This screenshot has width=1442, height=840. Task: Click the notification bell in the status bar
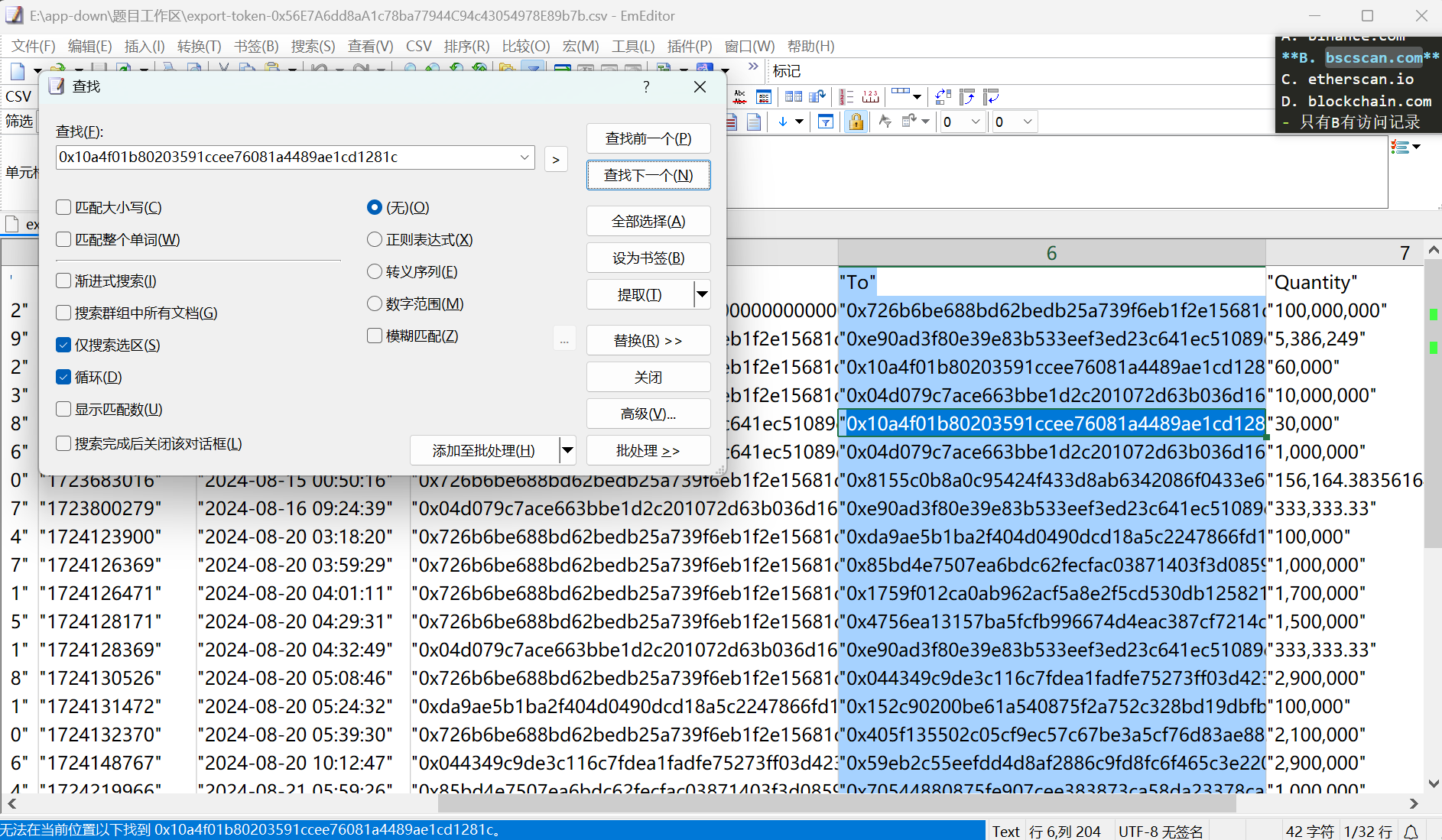1411,832
